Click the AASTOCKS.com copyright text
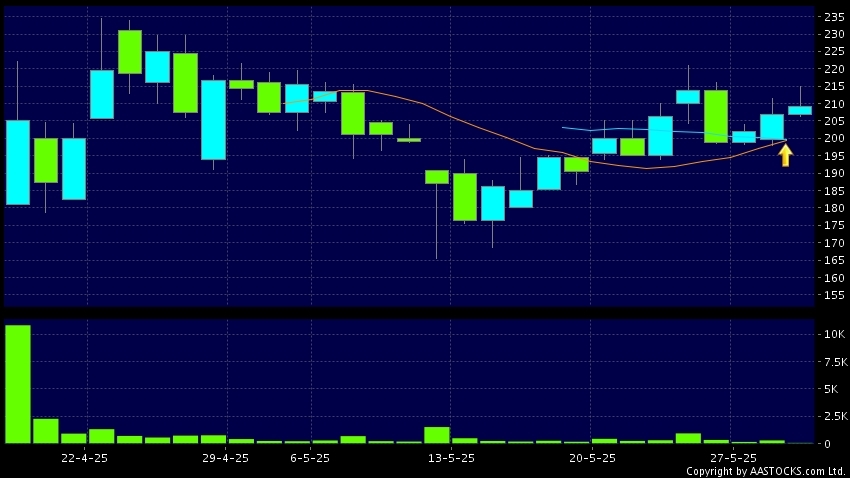The image size is (850, 478). 765,471
